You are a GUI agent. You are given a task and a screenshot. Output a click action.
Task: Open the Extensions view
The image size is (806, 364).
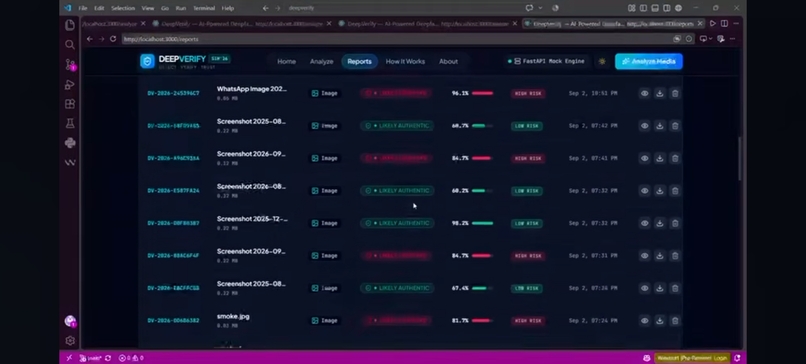pyautogui.click(x=70, y=104)
